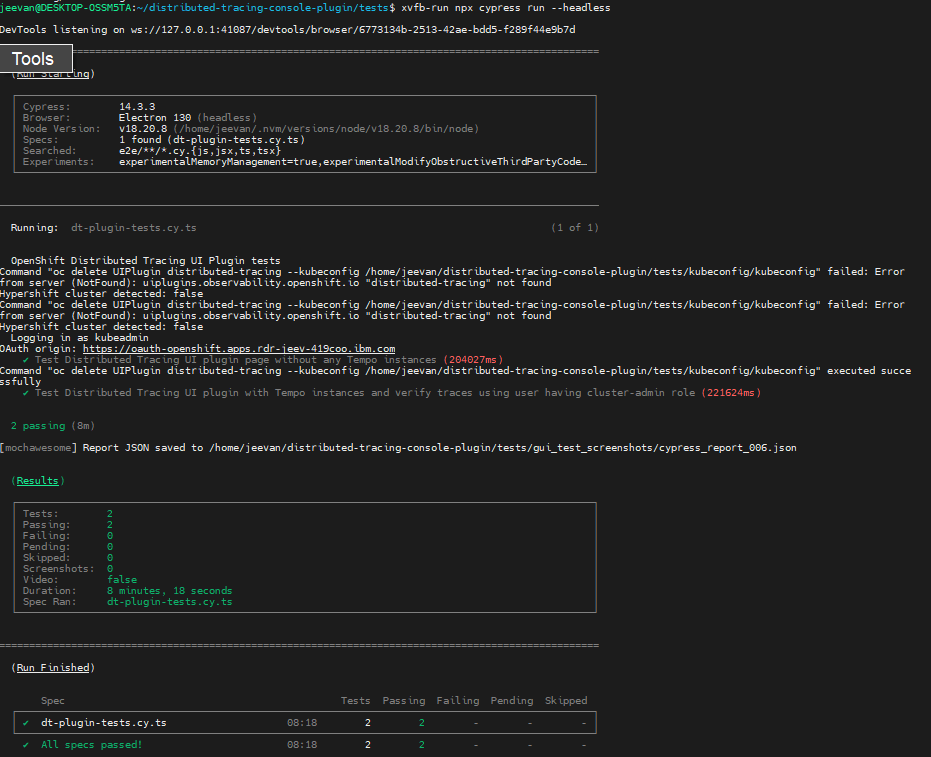Click the '8 minutes, 18 seconds' duration
This screenshot has height=757, width=931.
pos(169,591)
